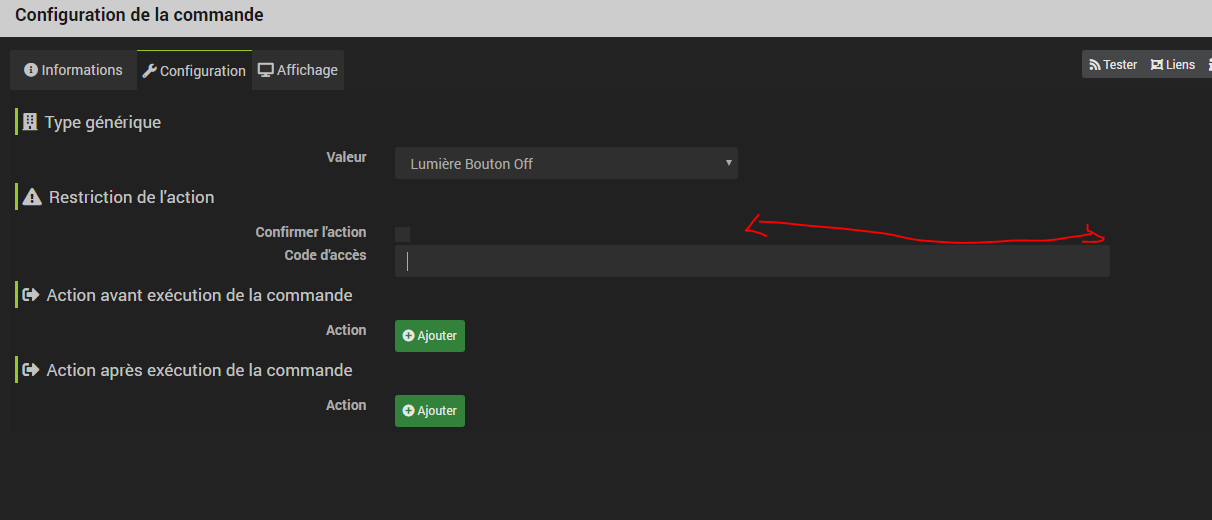Click Ajouter under Action après exécution
Image resolution: width=1212 pixels, height=520 pixels.
430,411
